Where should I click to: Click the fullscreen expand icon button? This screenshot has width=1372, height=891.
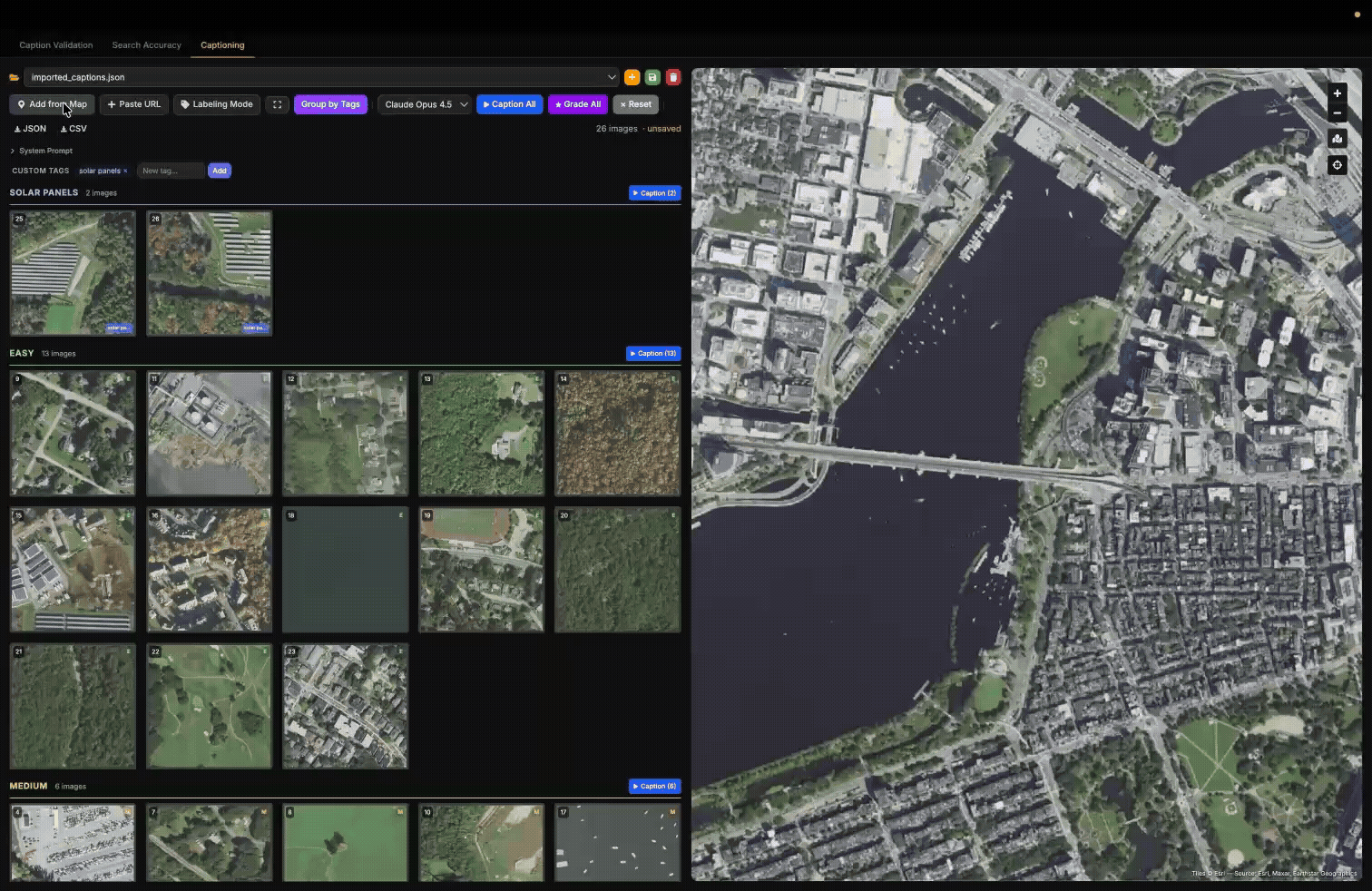278,104
